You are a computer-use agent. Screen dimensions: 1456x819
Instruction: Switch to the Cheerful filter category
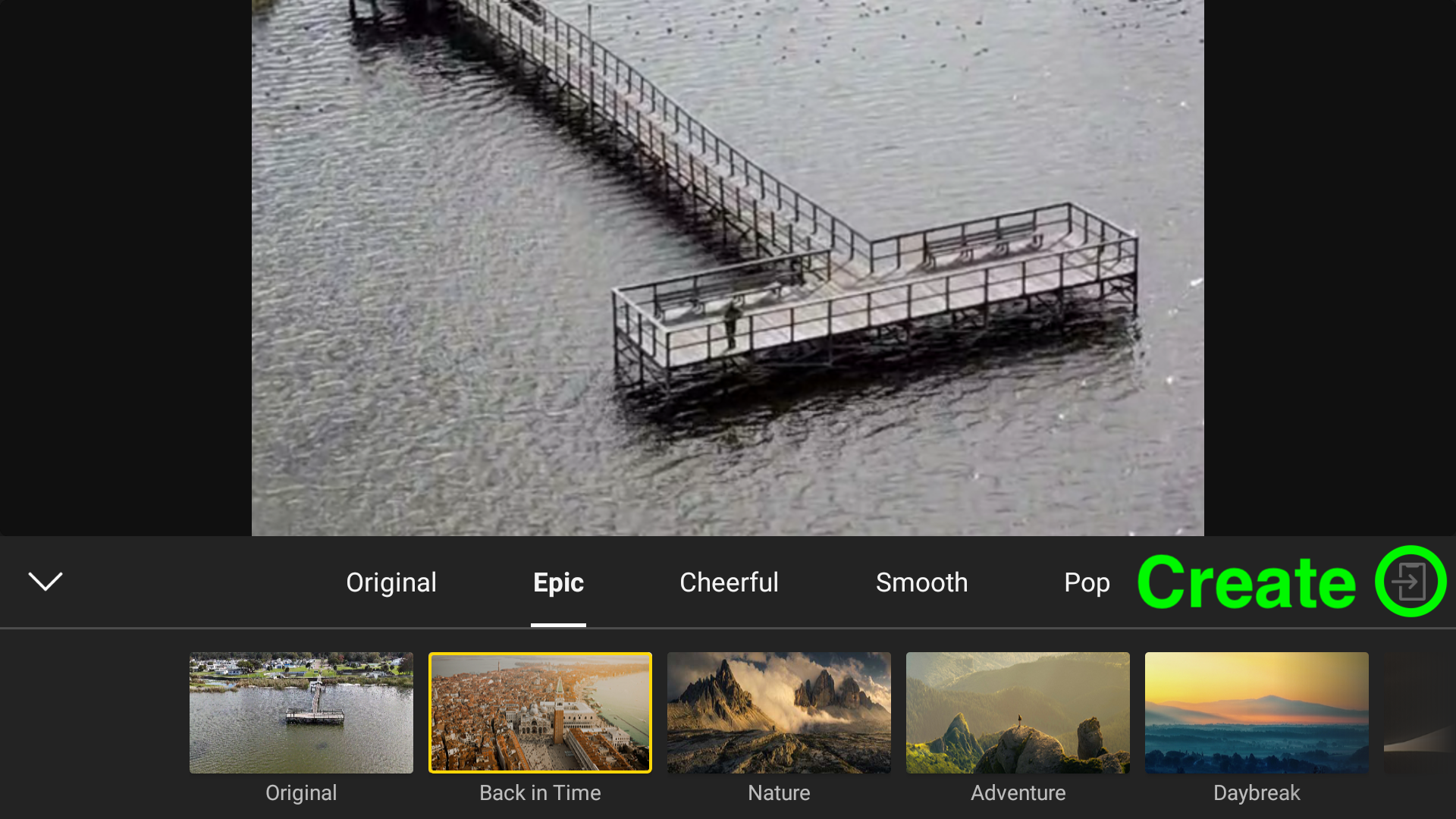[x=729, y=582]
